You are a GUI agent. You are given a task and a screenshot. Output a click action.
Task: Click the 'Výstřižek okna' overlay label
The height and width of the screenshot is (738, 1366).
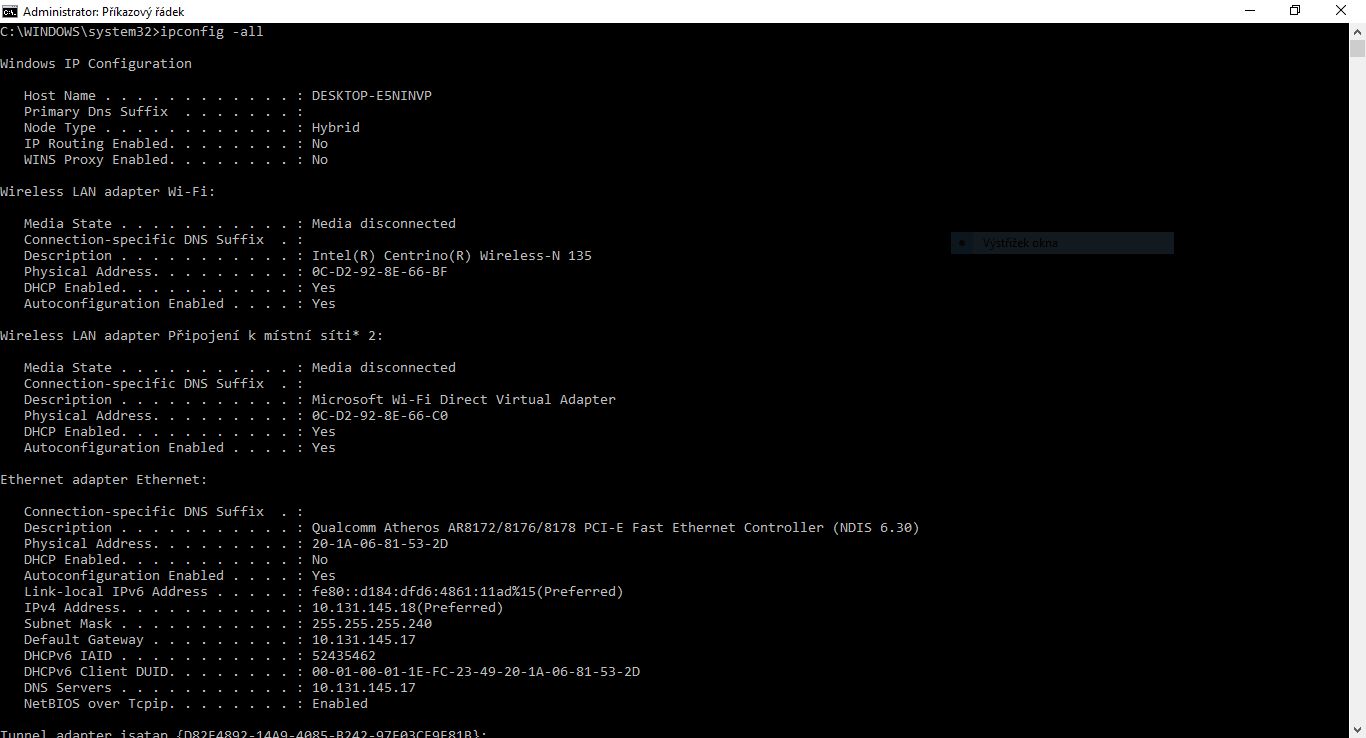1020,243
